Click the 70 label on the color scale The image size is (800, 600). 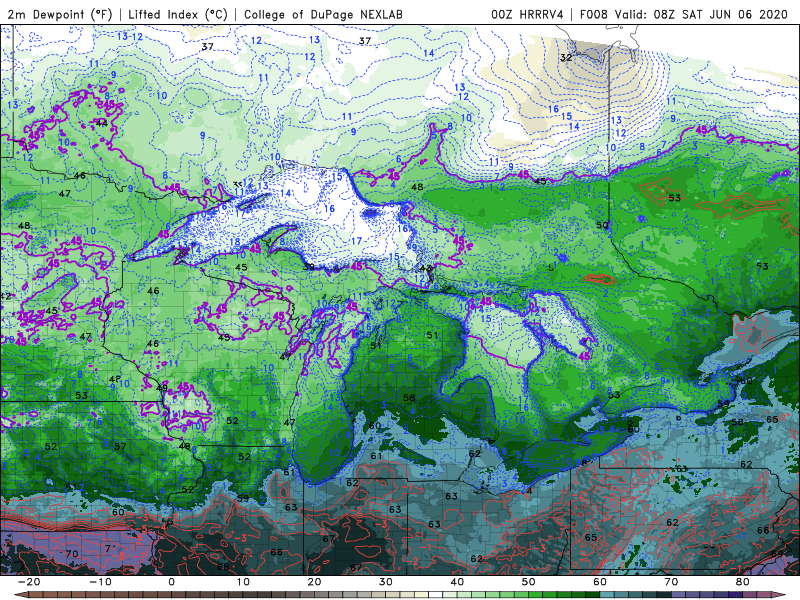click(671, 582)
